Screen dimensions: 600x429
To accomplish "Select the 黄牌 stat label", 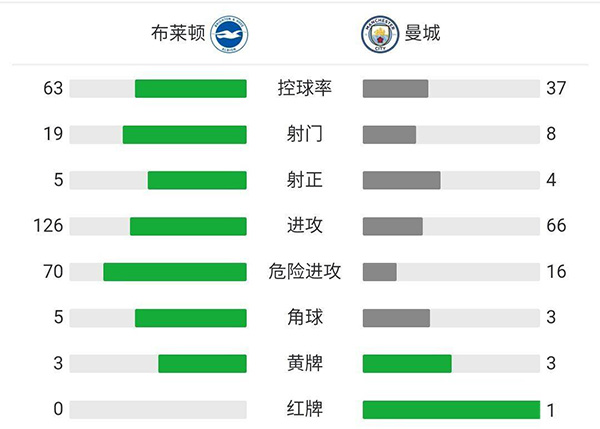I will coord(304,363).
